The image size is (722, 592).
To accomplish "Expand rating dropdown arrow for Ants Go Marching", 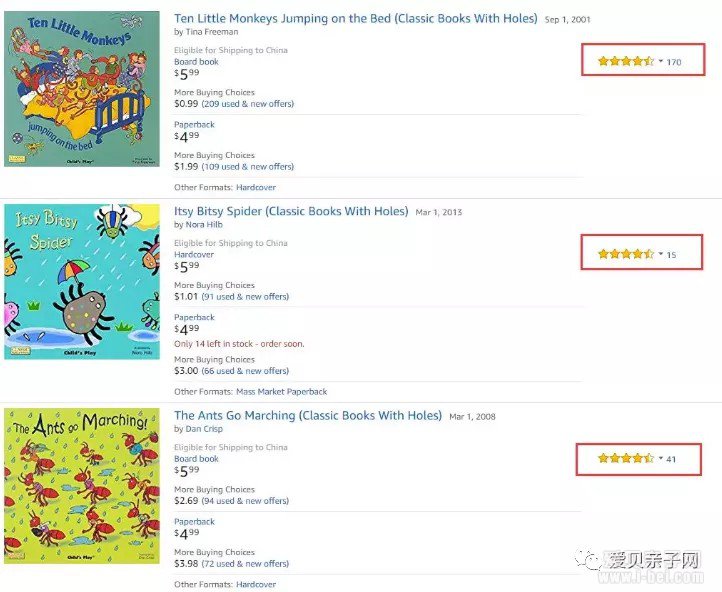I will pos(661,459).
